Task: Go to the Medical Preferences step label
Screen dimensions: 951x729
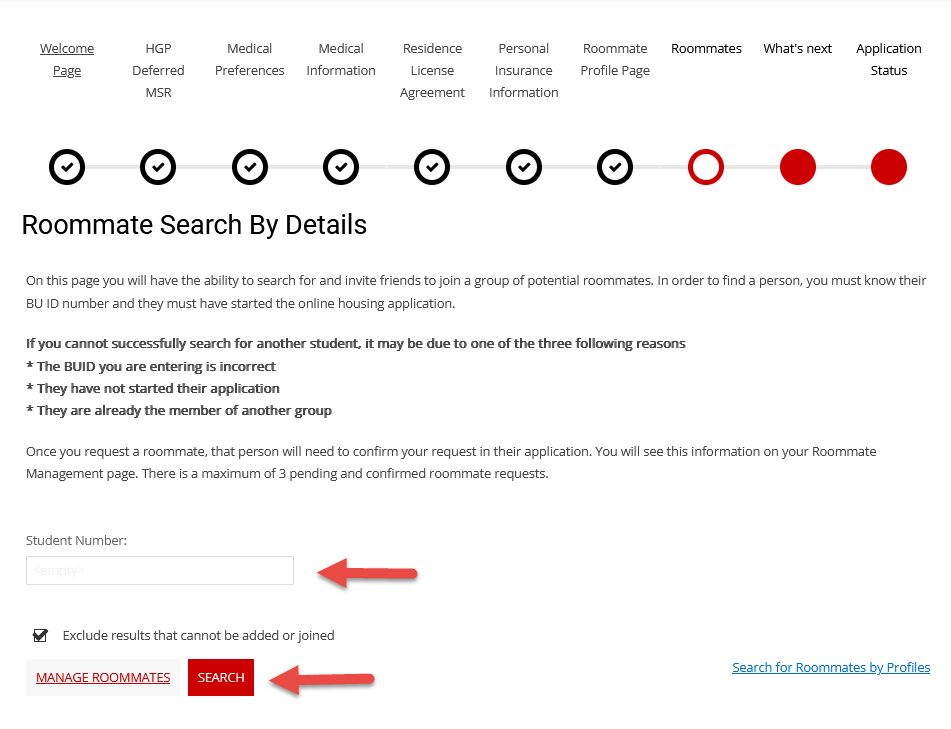Action: pos(250,59)
